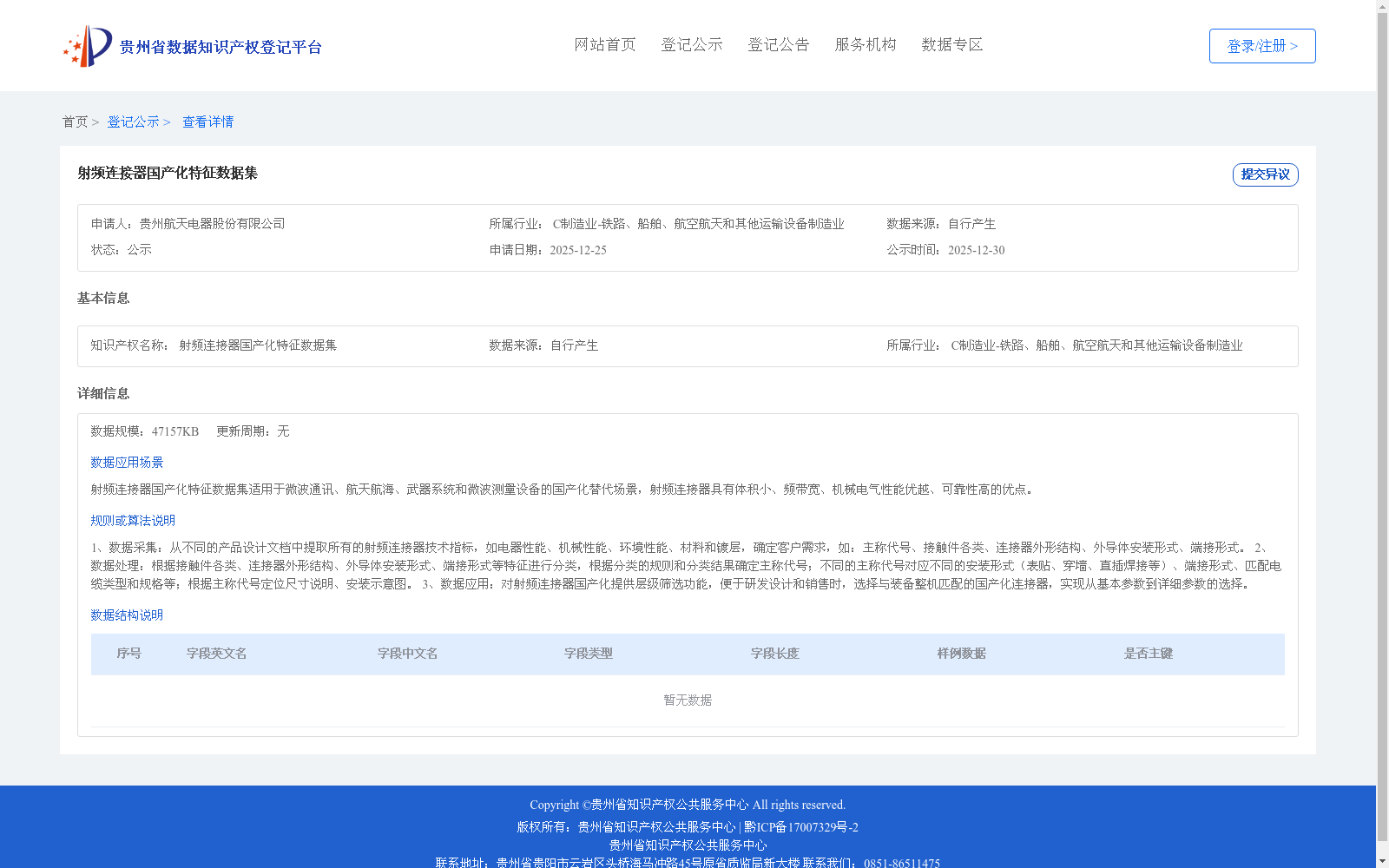Click the site title 贵州省数据知识产权登记平台
This screenshot has height=868, width=1389.
[x=221, y=47]
